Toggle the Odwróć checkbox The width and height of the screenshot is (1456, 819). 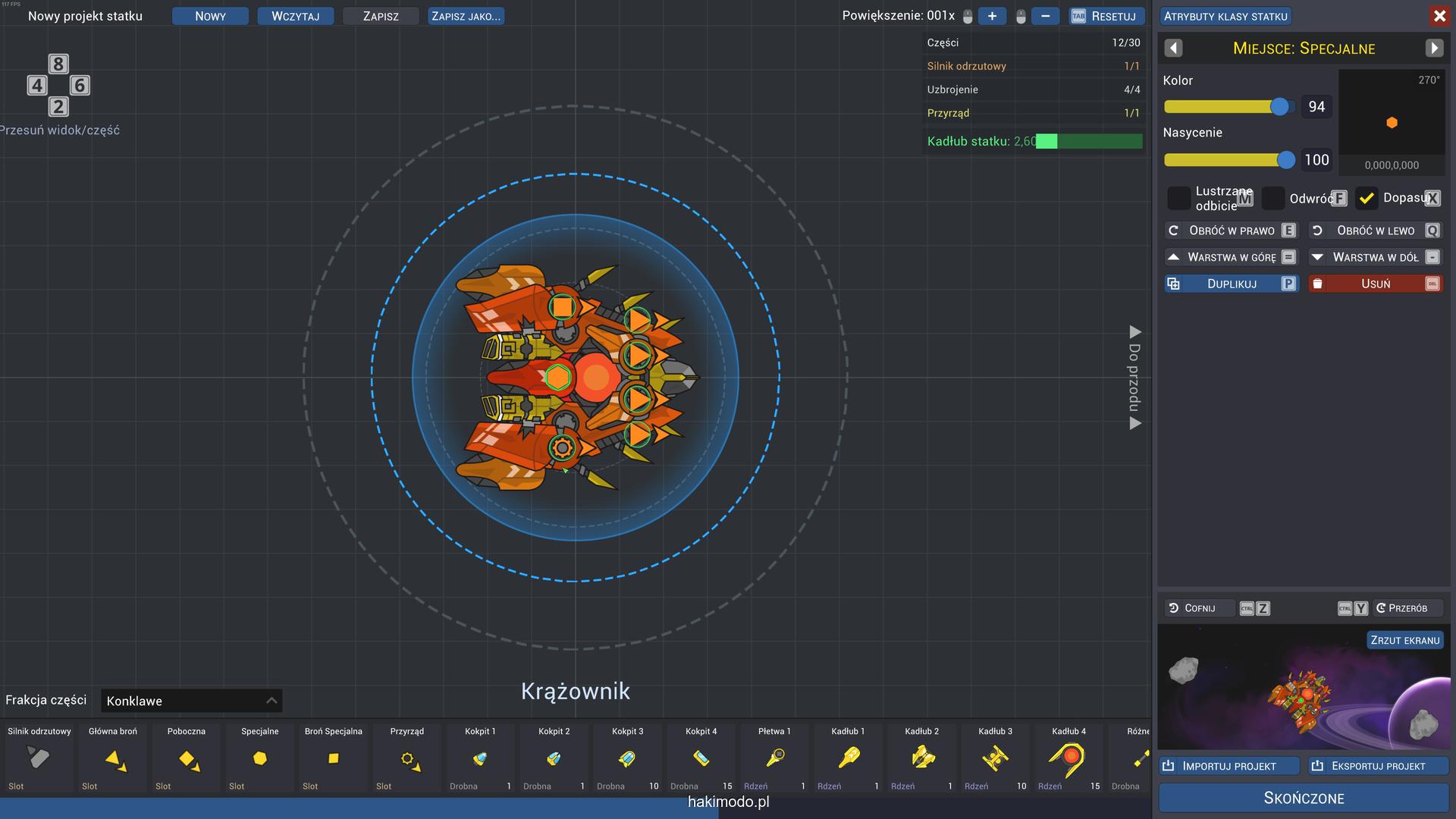click(1273, 199)
